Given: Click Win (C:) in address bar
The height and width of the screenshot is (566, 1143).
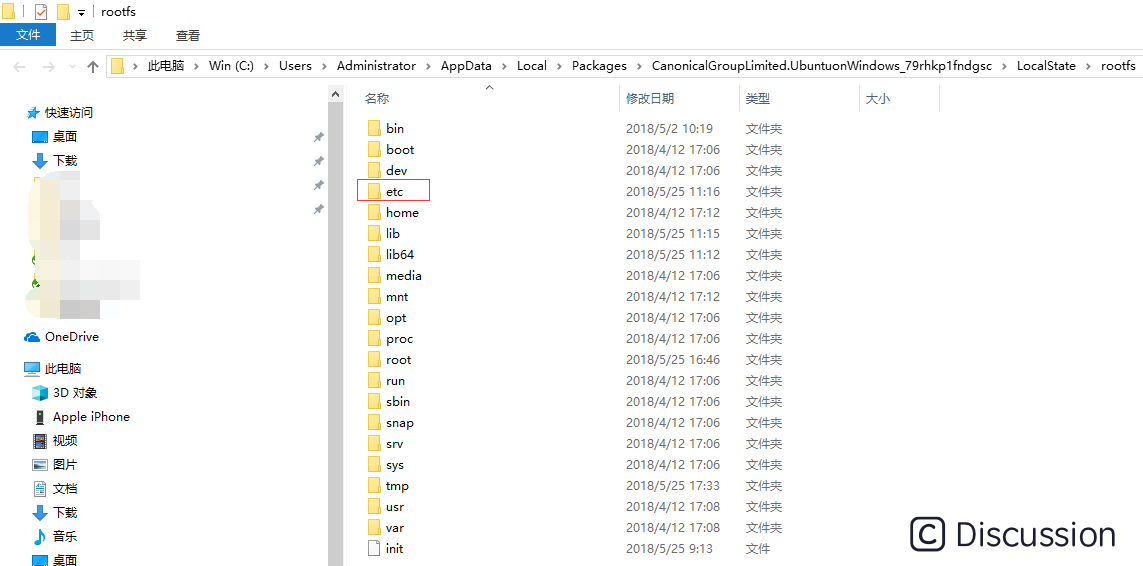Looking at the screenshot, I should pos(231,66).
